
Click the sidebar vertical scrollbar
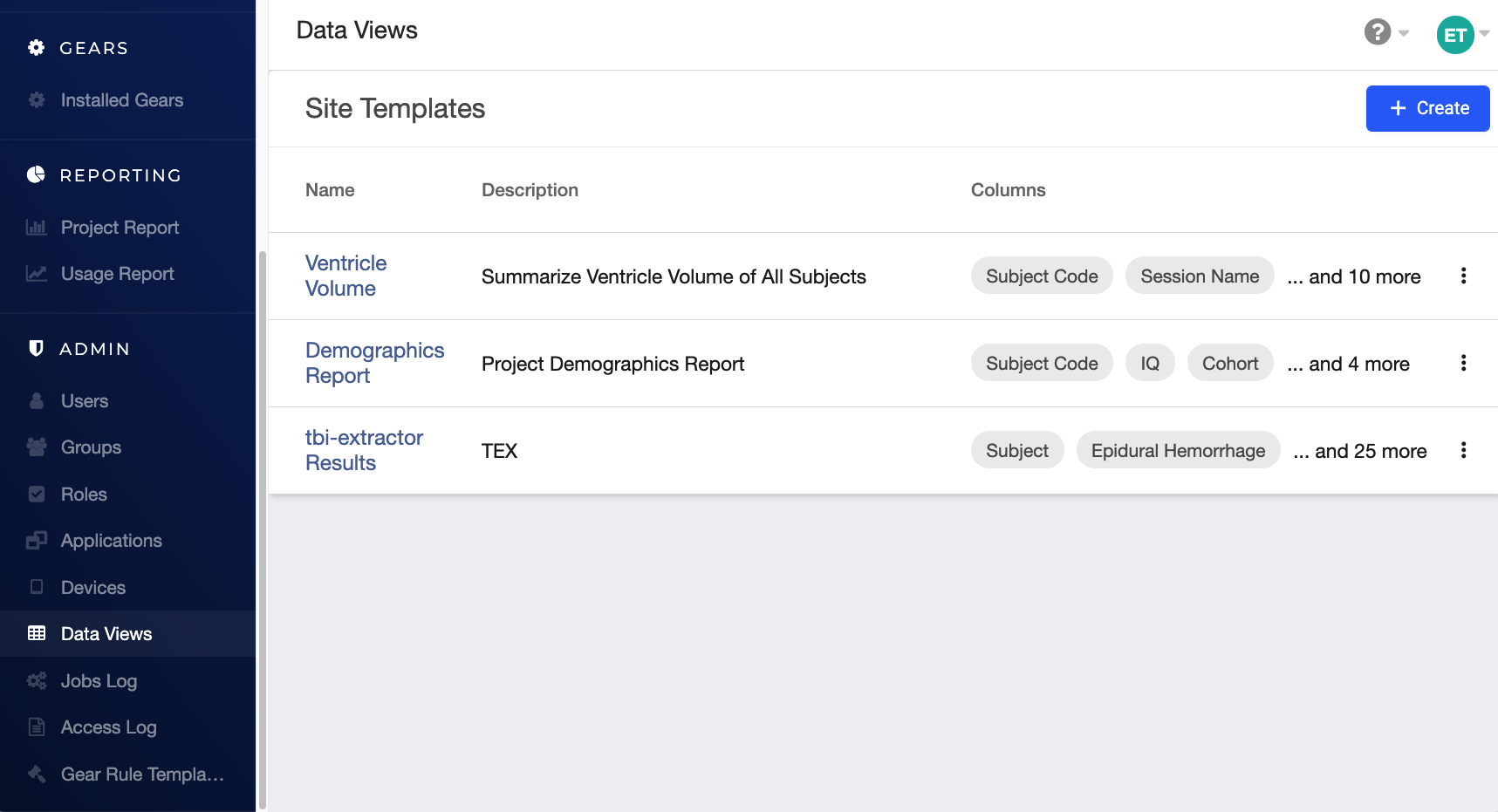tap(262, 530)
